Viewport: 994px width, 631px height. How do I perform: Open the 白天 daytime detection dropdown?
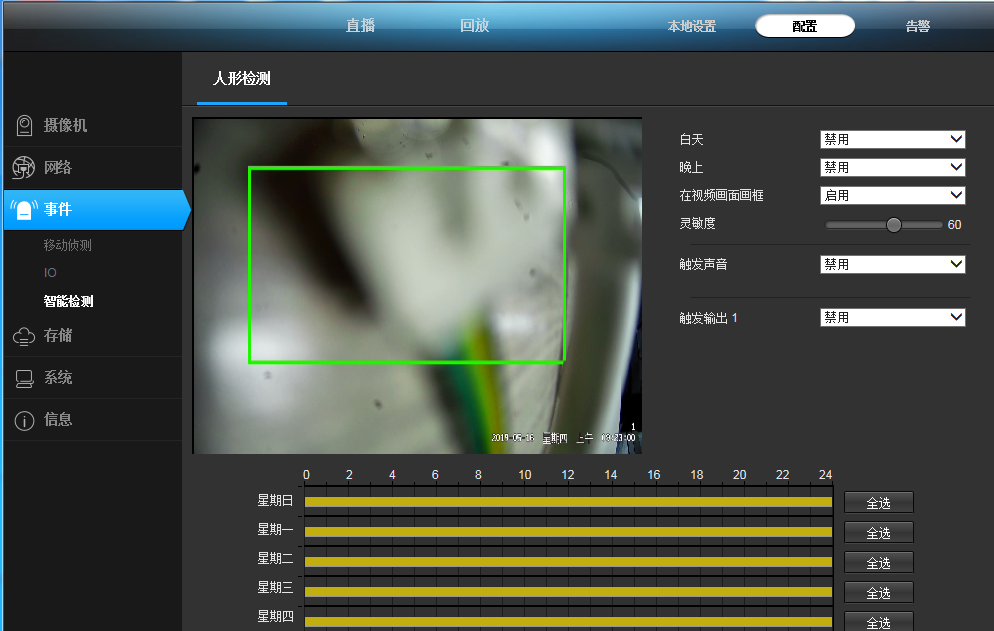(891, 139)
